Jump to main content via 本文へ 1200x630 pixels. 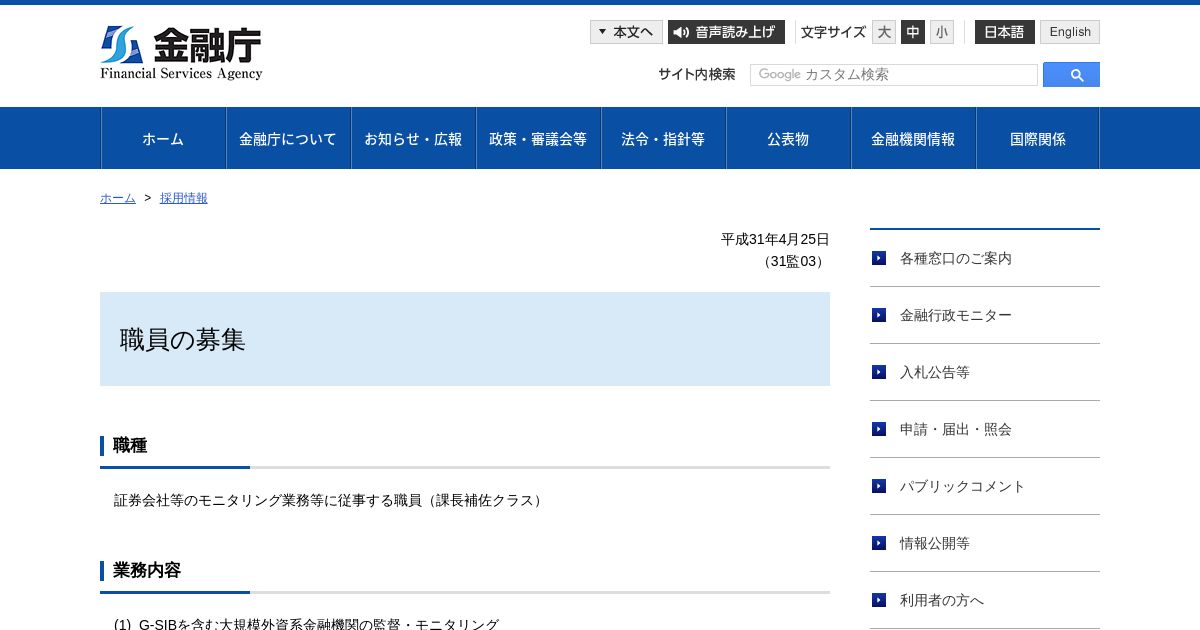[626, 32]
